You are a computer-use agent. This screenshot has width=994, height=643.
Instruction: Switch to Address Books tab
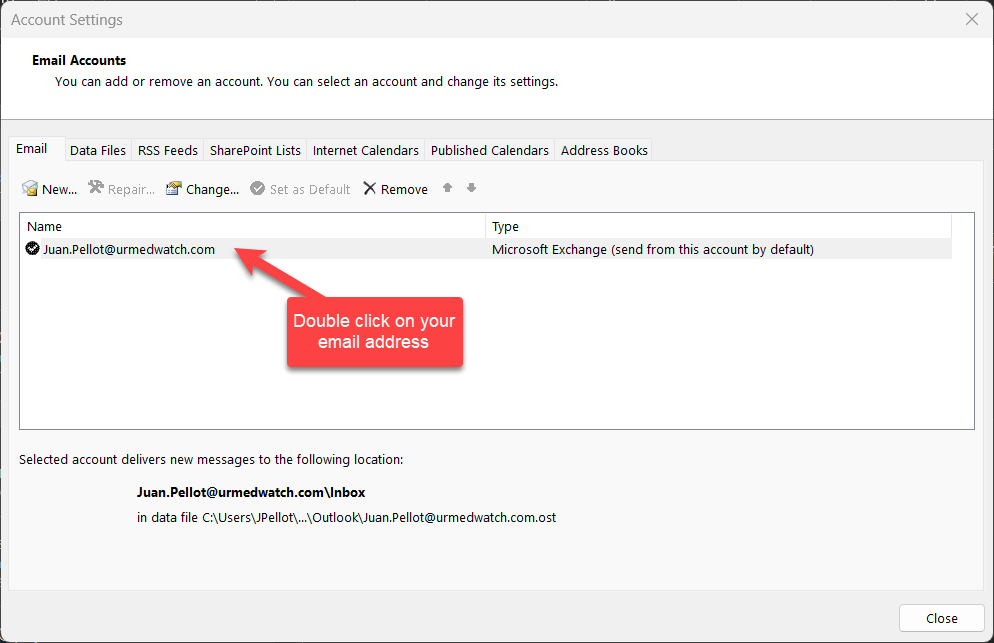[x=604, y=150]
